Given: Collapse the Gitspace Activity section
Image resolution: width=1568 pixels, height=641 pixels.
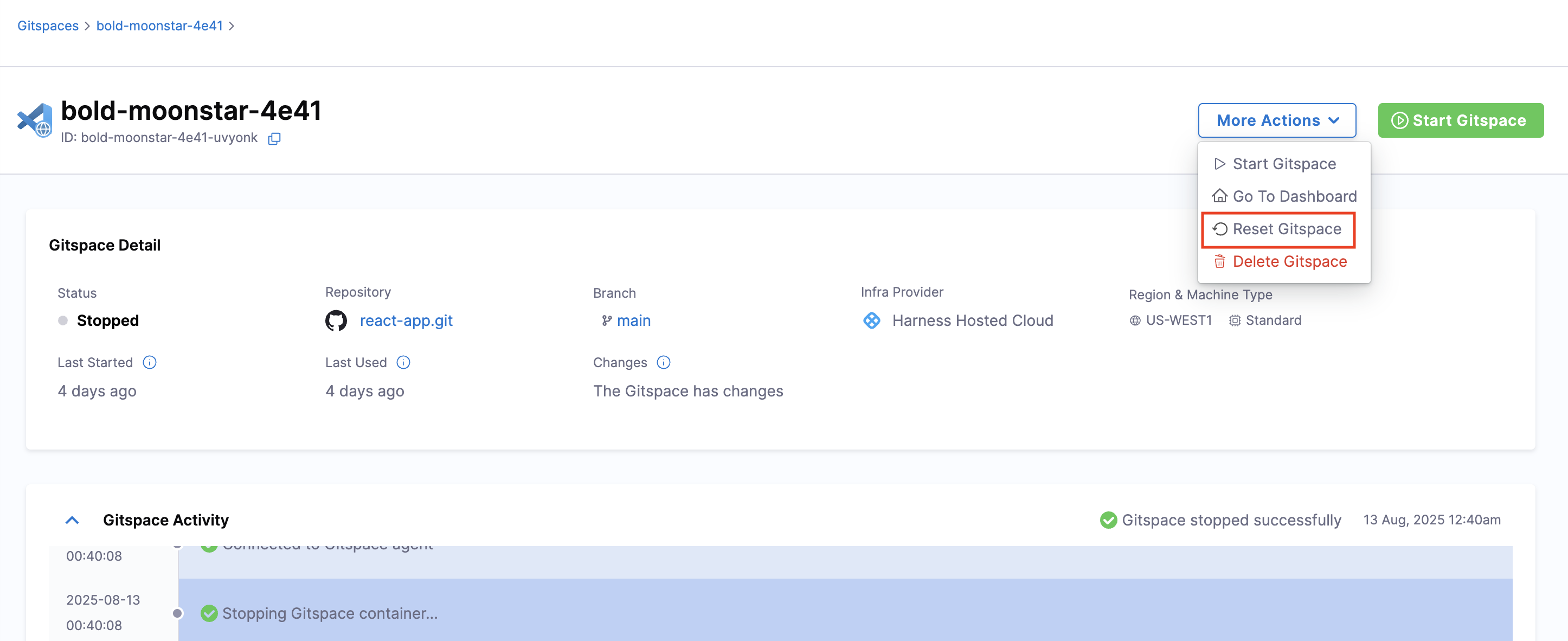Looking at the screenshot, I should 73,521.
